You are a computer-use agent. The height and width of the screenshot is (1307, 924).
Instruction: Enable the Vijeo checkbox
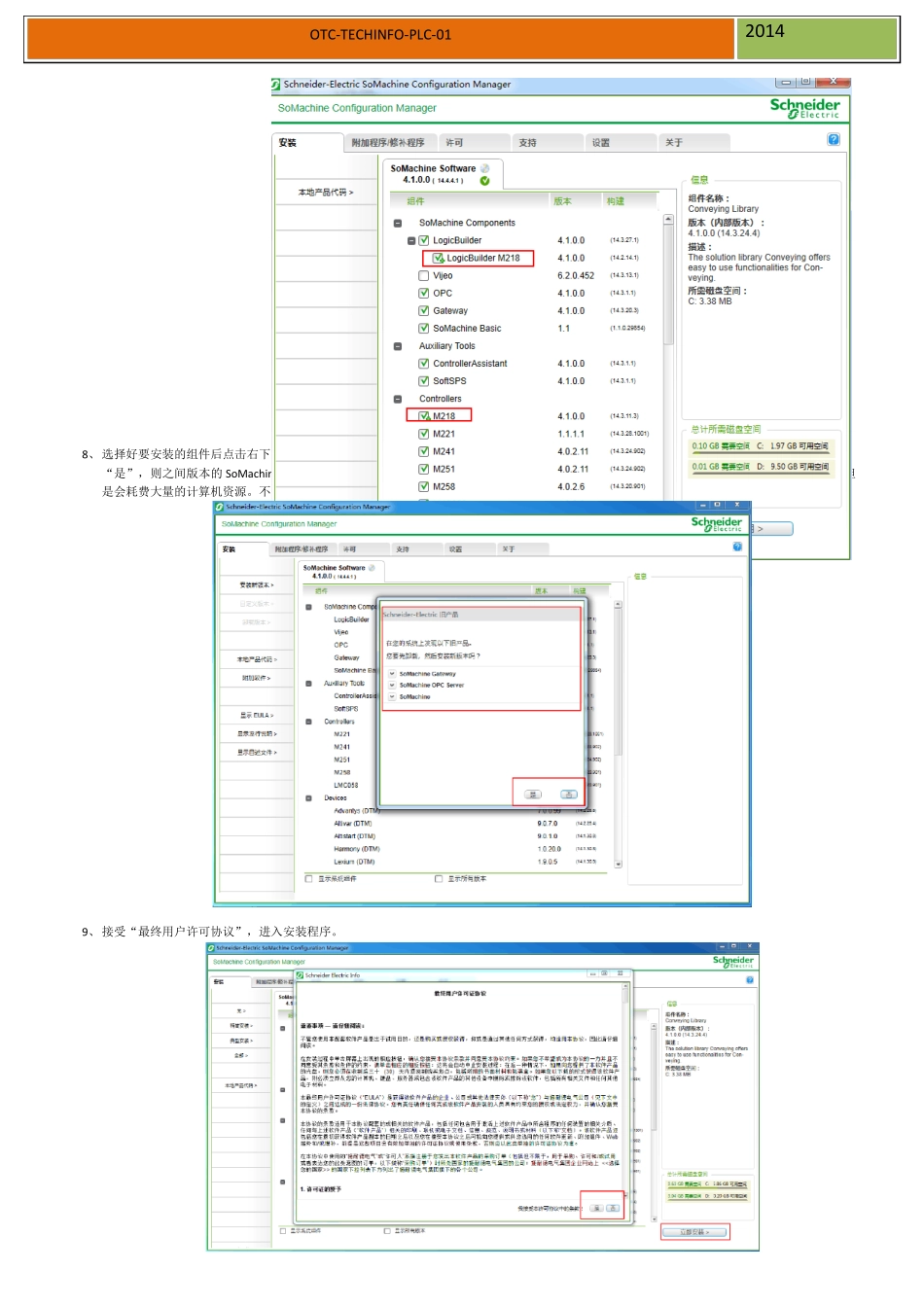tap(424, 275)
